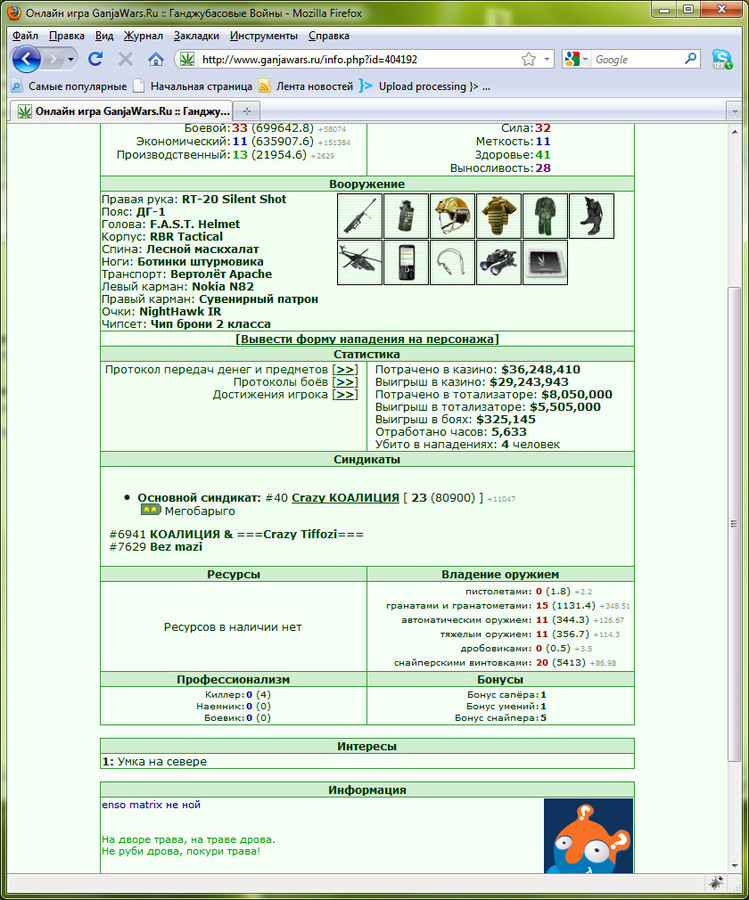749x900 pixels.
Task: Click the stop loading X icon
Action: coord(126,59)
